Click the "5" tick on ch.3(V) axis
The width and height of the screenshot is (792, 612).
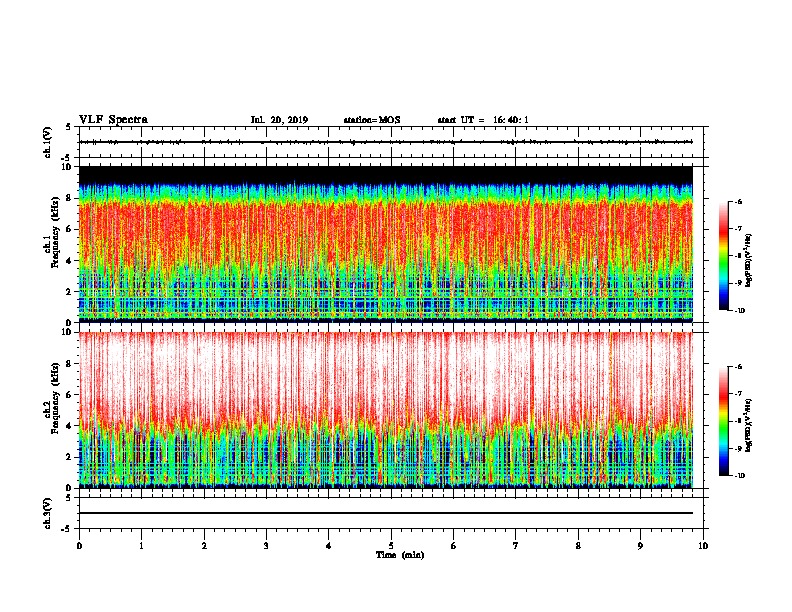click(x=69, y=498)
